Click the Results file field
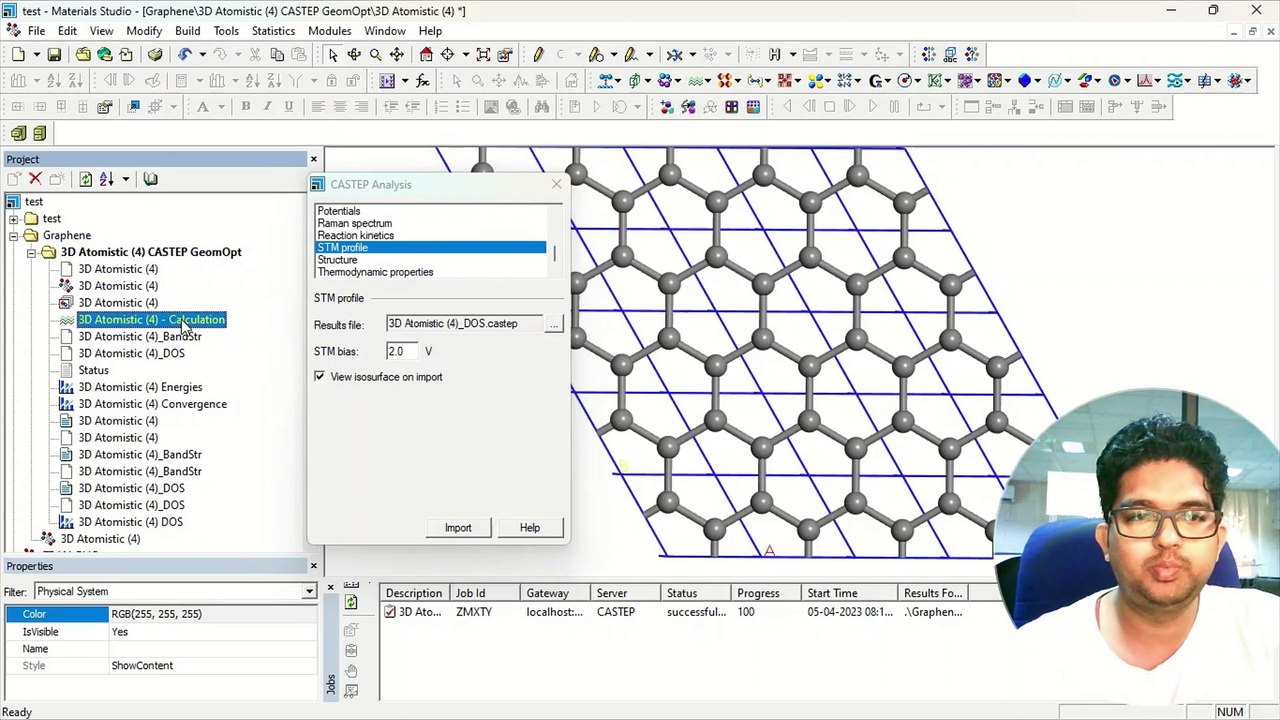Image resolution: width=1280 pixels, height=720 pixels. pos(465,324)
